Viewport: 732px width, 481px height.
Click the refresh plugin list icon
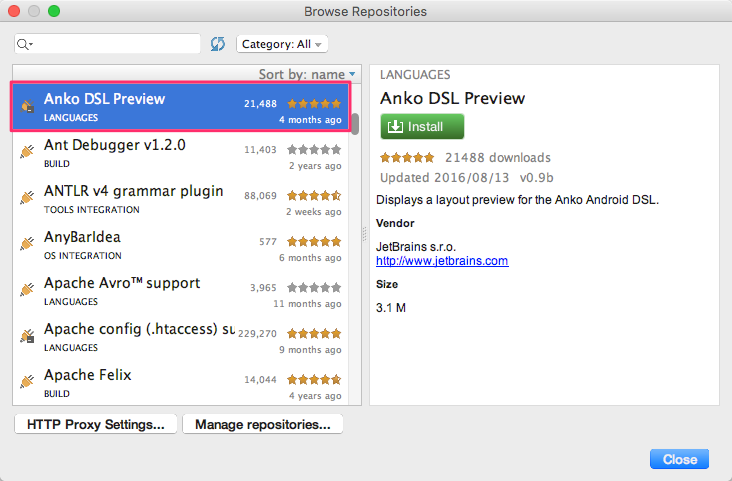pyautogui.click(x=218, y=44)
